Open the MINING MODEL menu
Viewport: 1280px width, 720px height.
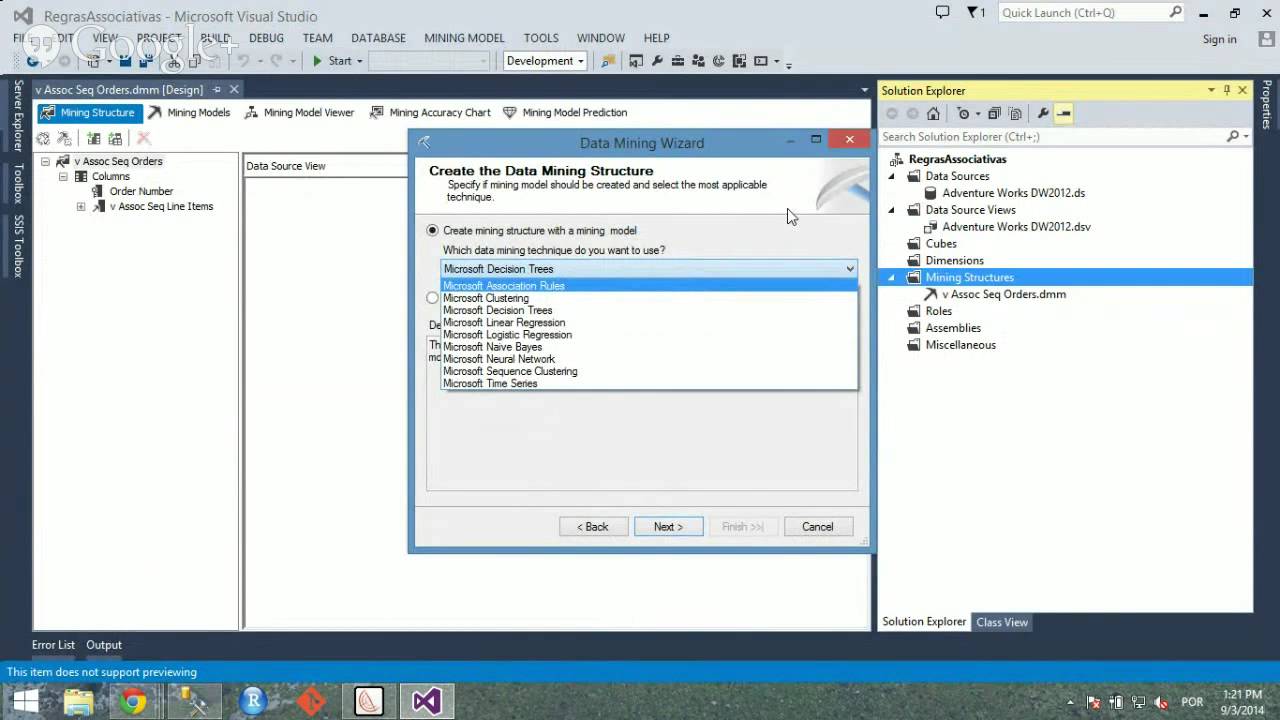pyautogui.click(x=464, y=38)
